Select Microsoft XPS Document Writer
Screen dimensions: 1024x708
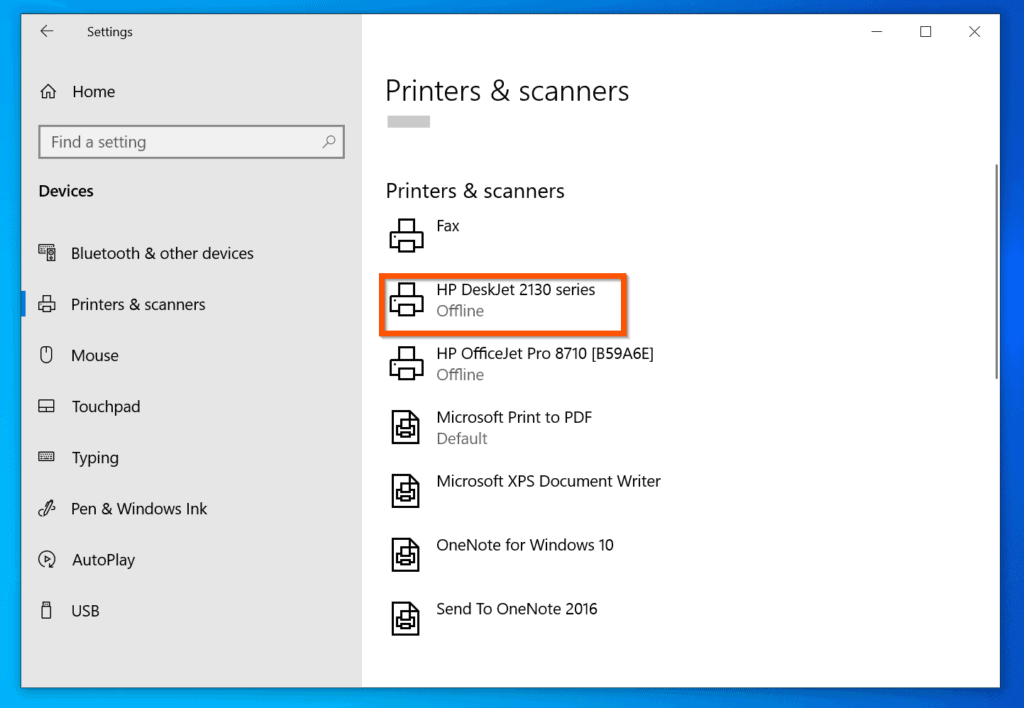pyautogui.click(x=524, y=491)
